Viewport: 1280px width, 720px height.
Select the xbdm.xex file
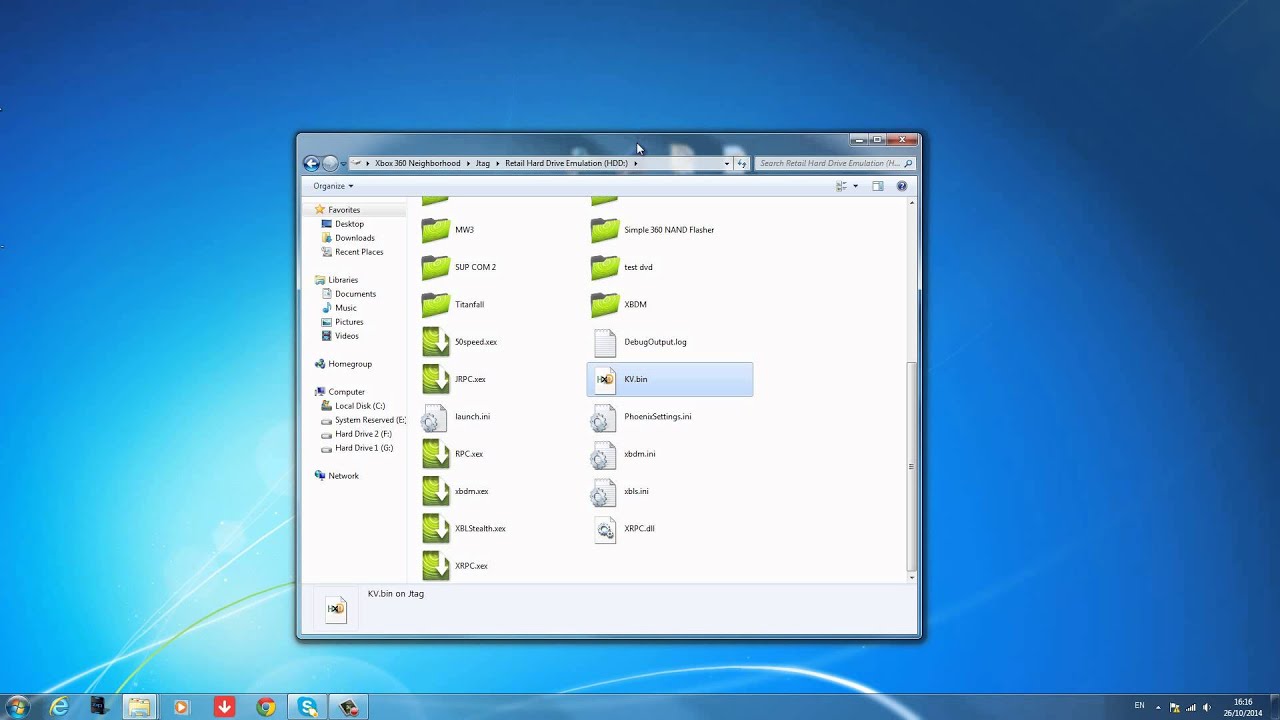(455, 491)
